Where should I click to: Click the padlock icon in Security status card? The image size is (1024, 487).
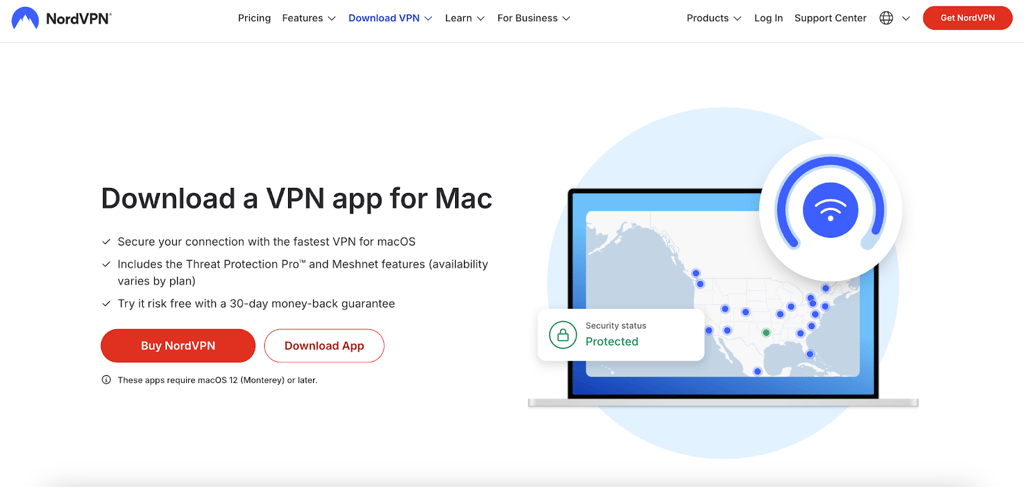point(562,335)
